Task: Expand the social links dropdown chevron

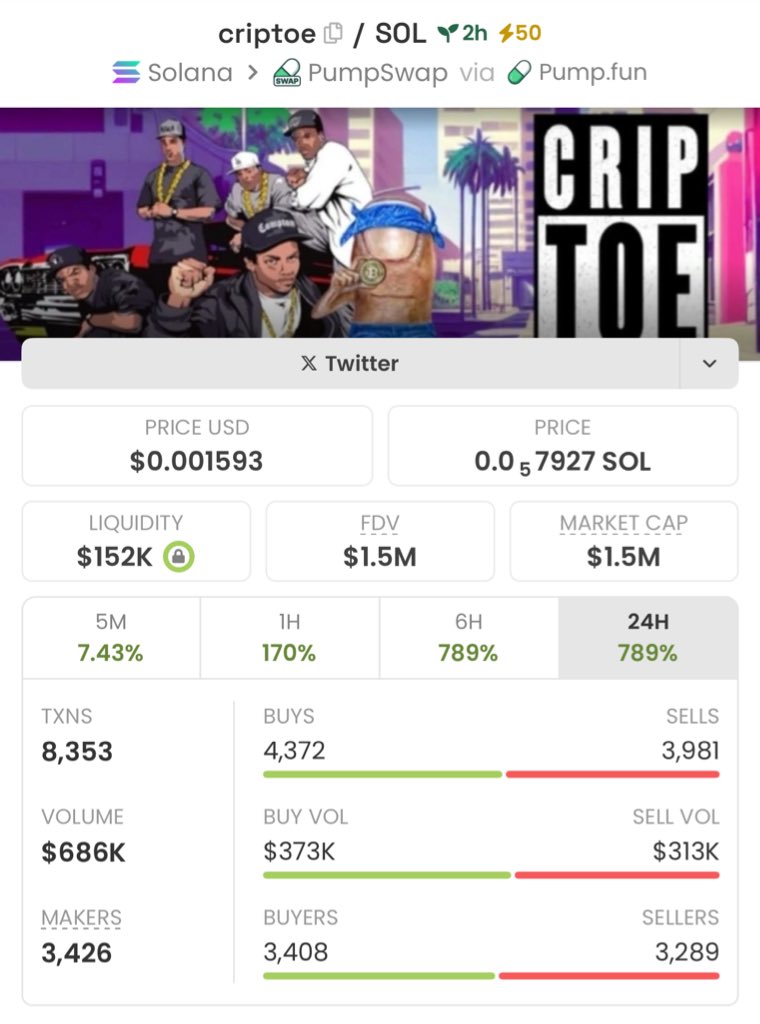Action: click(x=709, y=364)
